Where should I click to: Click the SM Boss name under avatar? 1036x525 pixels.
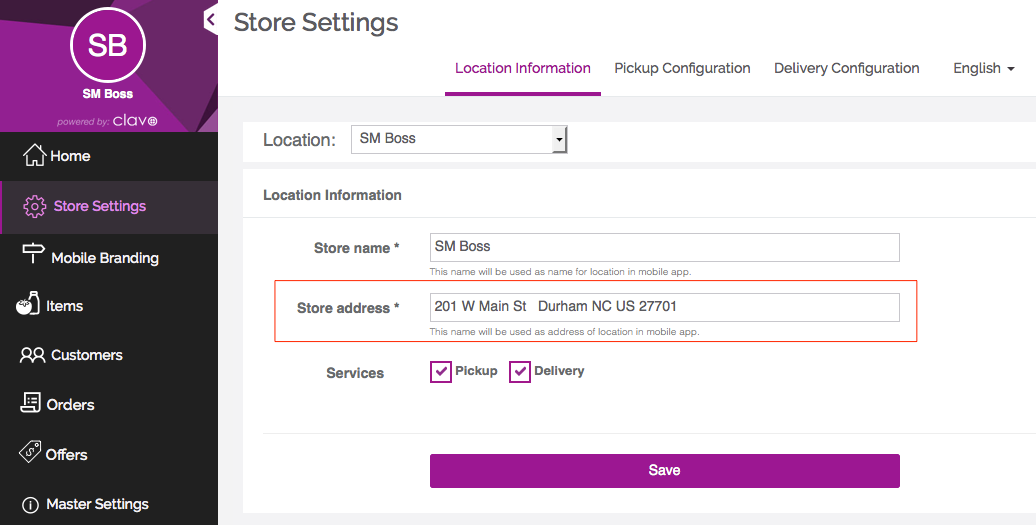108,94
